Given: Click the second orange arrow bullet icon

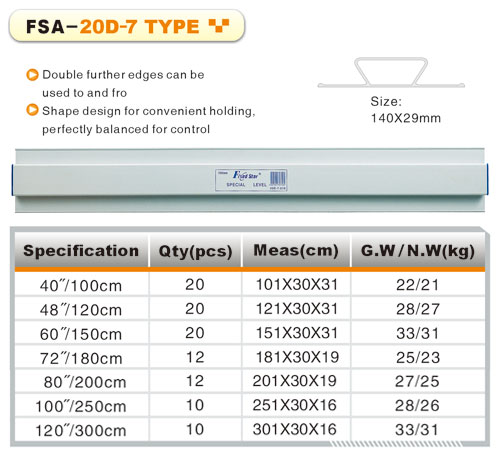Looking at the screenshot, I should (32, 110).
